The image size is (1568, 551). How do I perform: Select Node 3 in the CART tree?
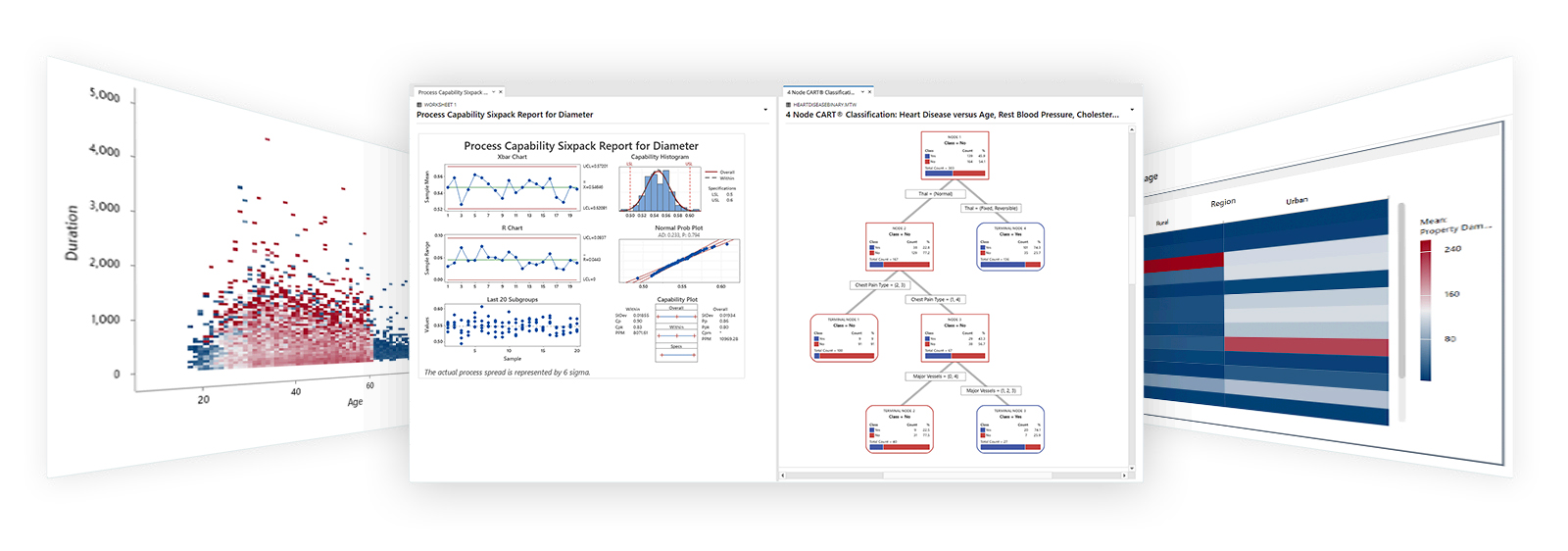pos(955,338)
